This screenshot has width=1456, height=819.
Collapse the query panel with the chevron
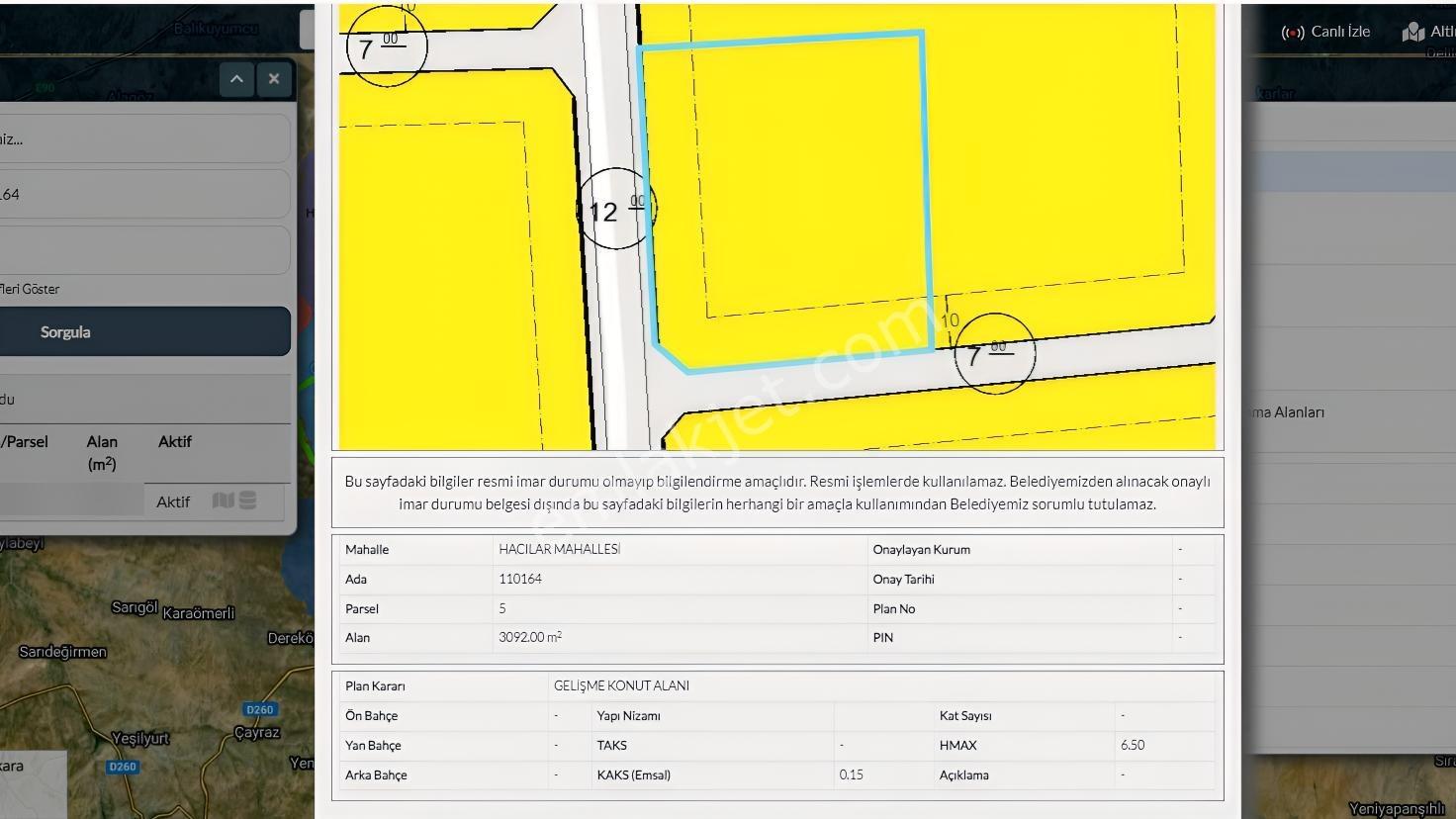coord(236,79)
